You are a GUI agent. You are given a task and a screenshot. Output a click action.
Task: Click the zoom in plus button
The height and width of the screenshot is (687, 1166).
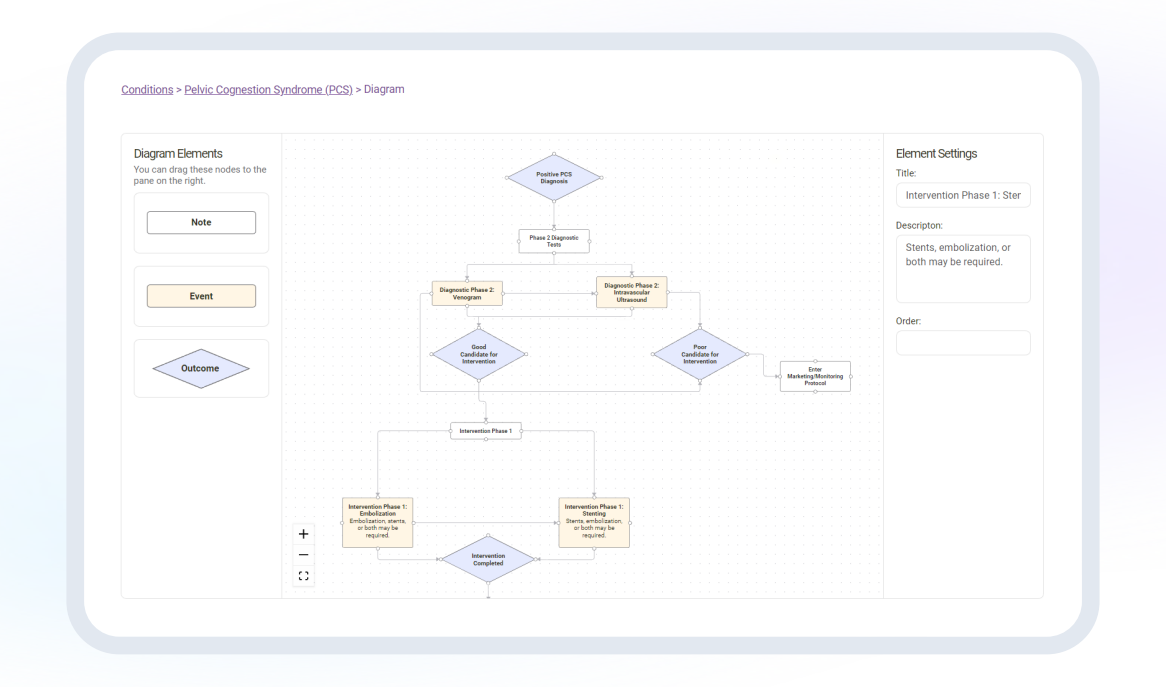point(304,534)
